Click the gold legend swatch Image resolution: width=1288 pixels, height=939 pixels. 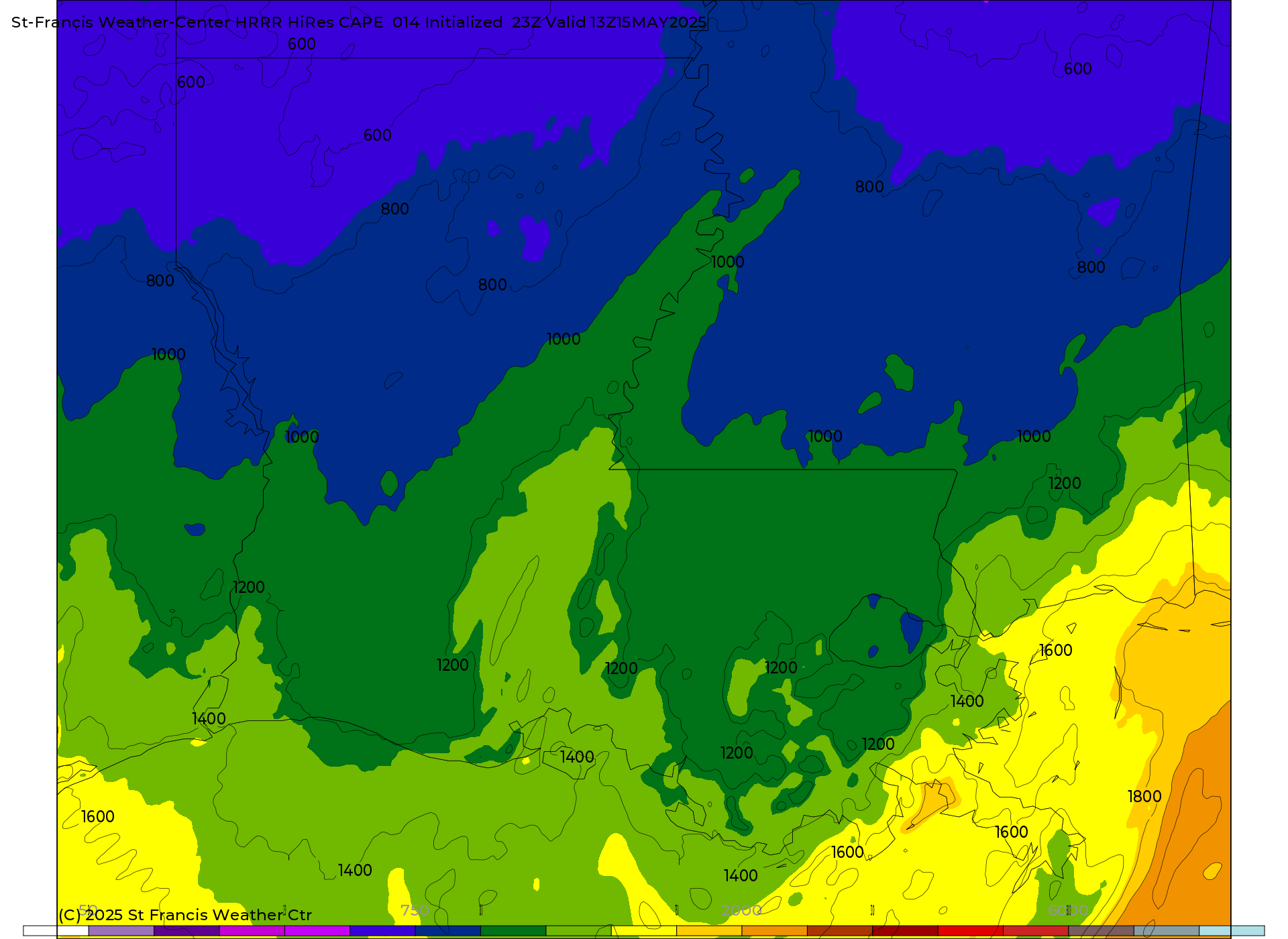709,931
